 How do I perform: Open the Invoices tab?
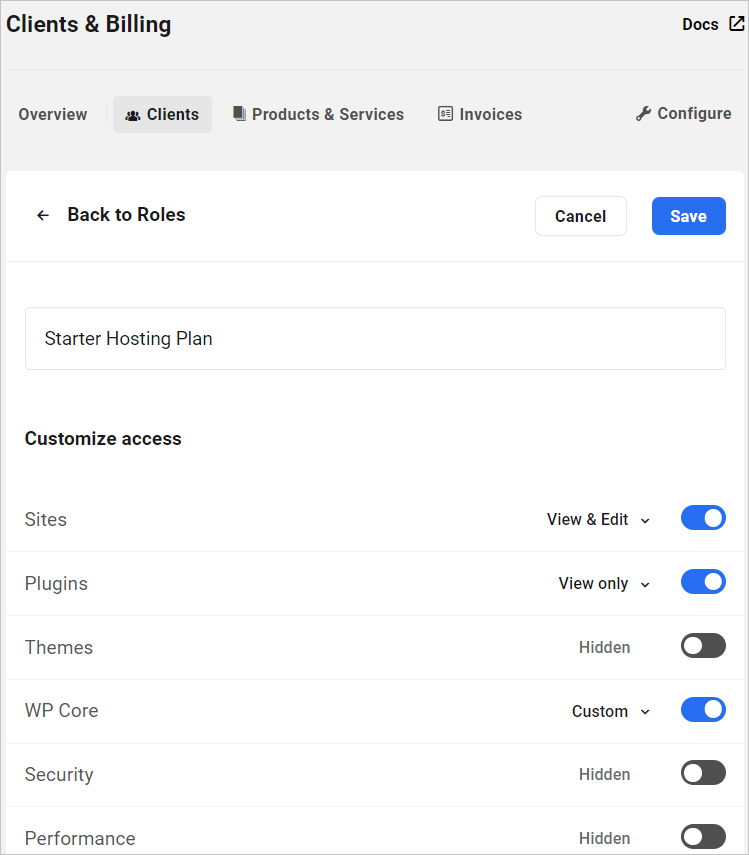tap(490, 114)
